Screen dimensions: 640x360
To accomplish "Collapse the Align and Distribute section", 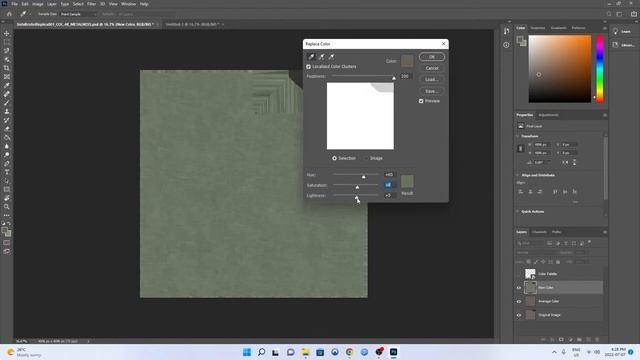I will (x=518, y=175).
